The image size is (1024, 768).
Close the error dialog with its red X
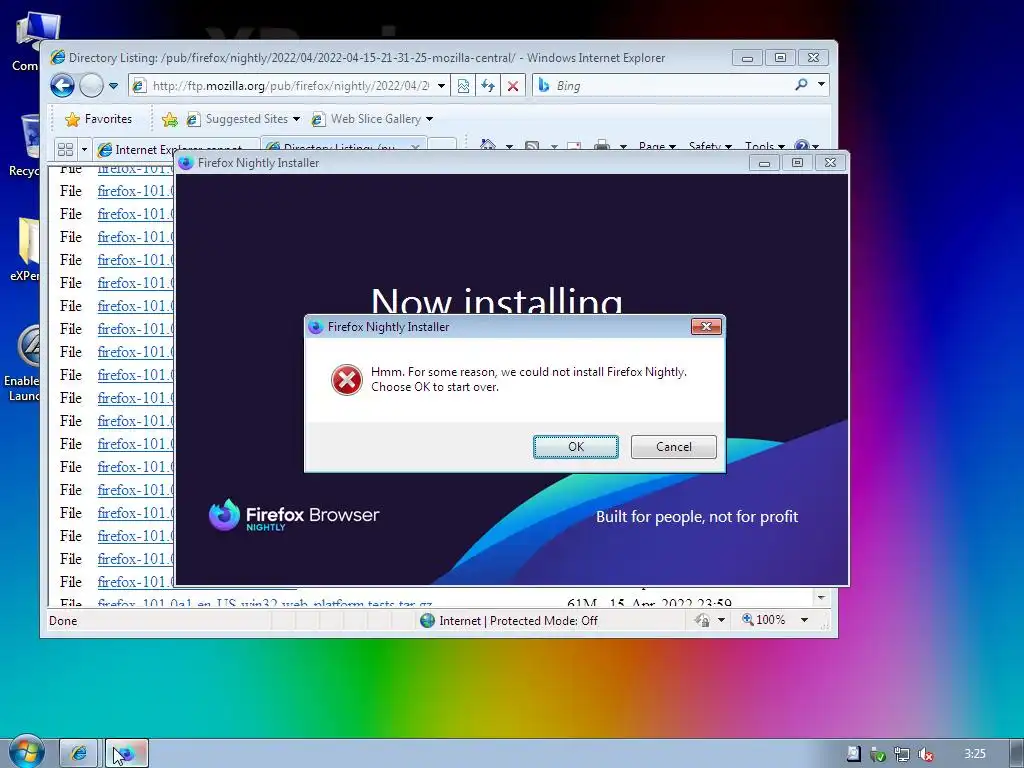coord(706,327)
